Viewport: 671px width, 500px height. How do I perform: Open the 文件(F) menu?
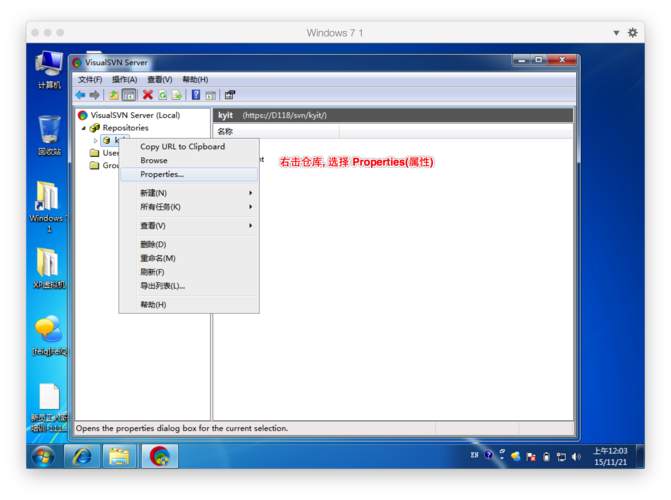click(x=90, y=80)
